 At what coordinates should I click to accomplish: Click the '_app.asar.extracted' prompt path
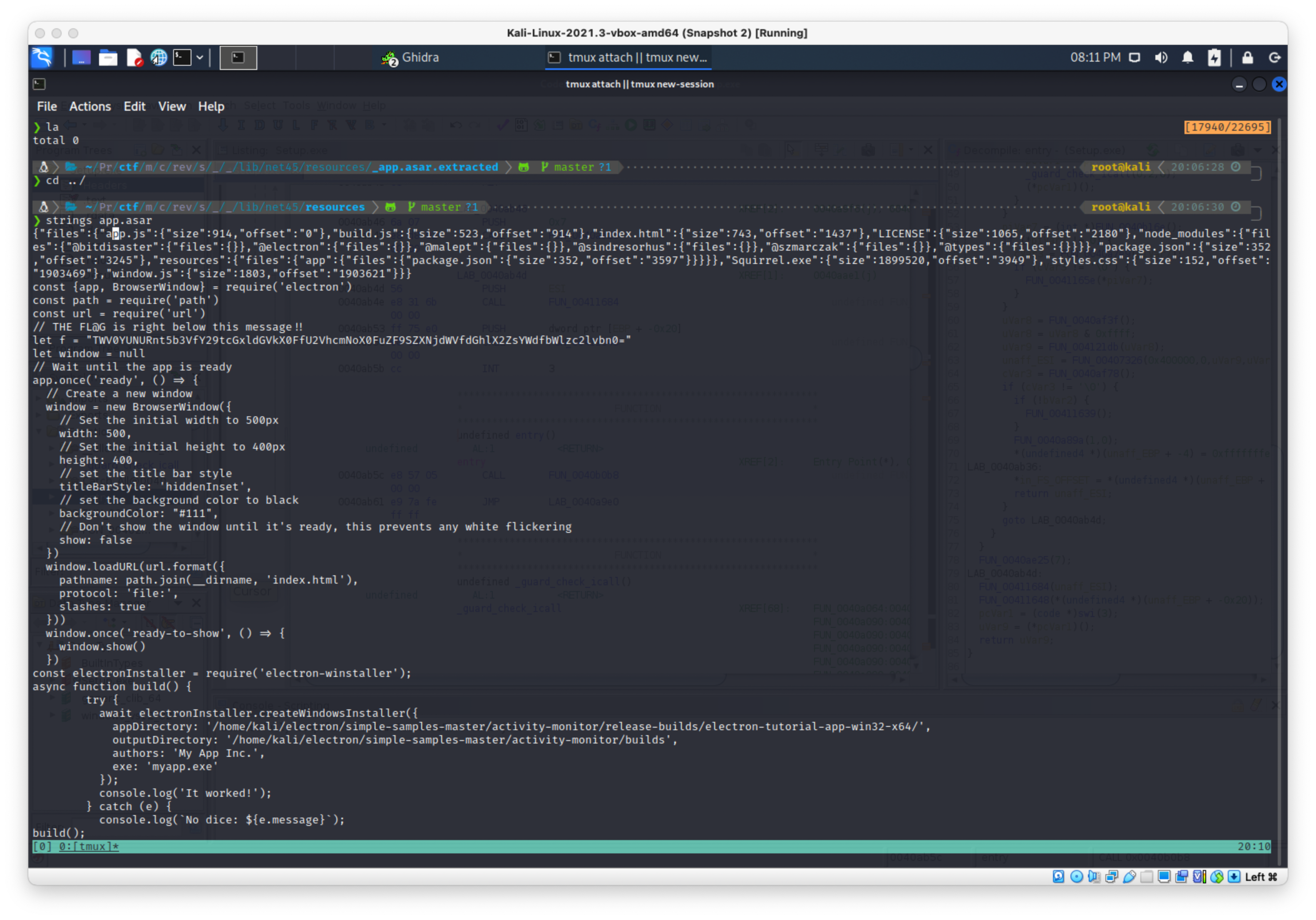pyautogui.click(x=435, y=167)
